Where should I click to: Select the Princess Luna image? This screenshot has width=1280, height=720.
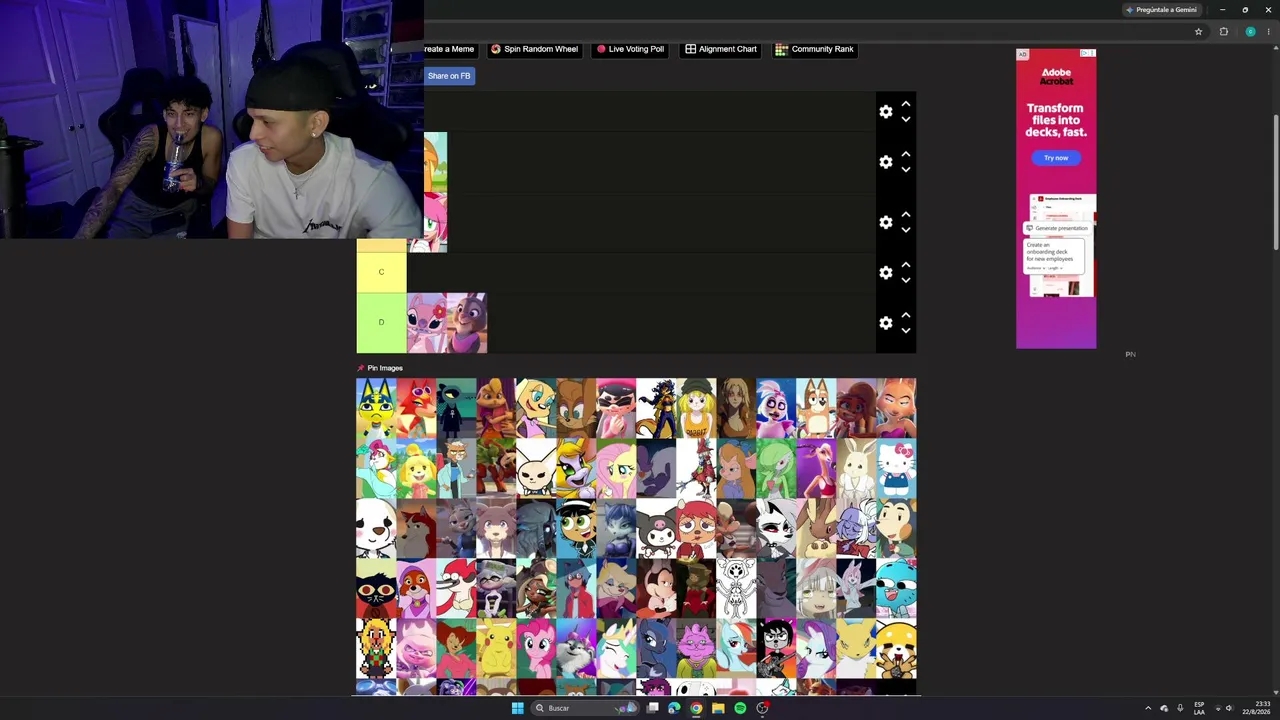point(656,648)
